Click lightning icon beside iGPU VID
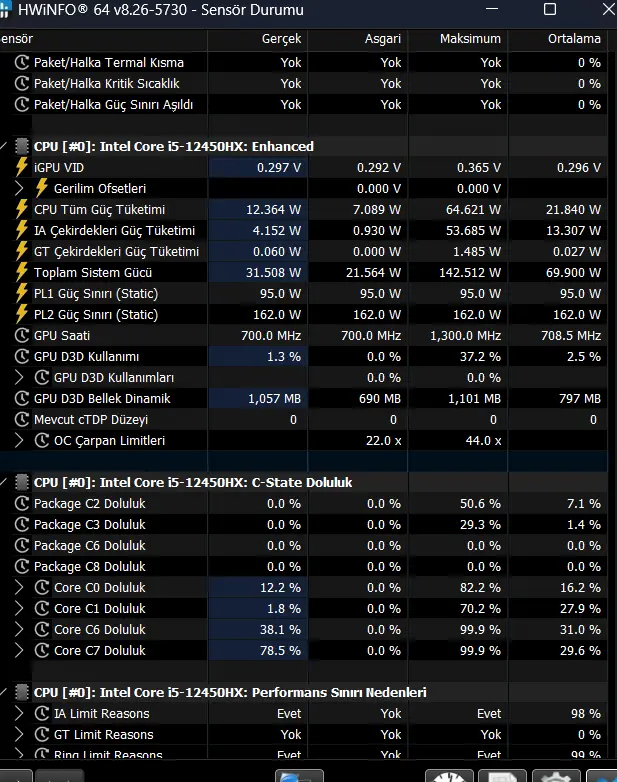The width and height of the screenshot is (617, 782). click(21, 167)
